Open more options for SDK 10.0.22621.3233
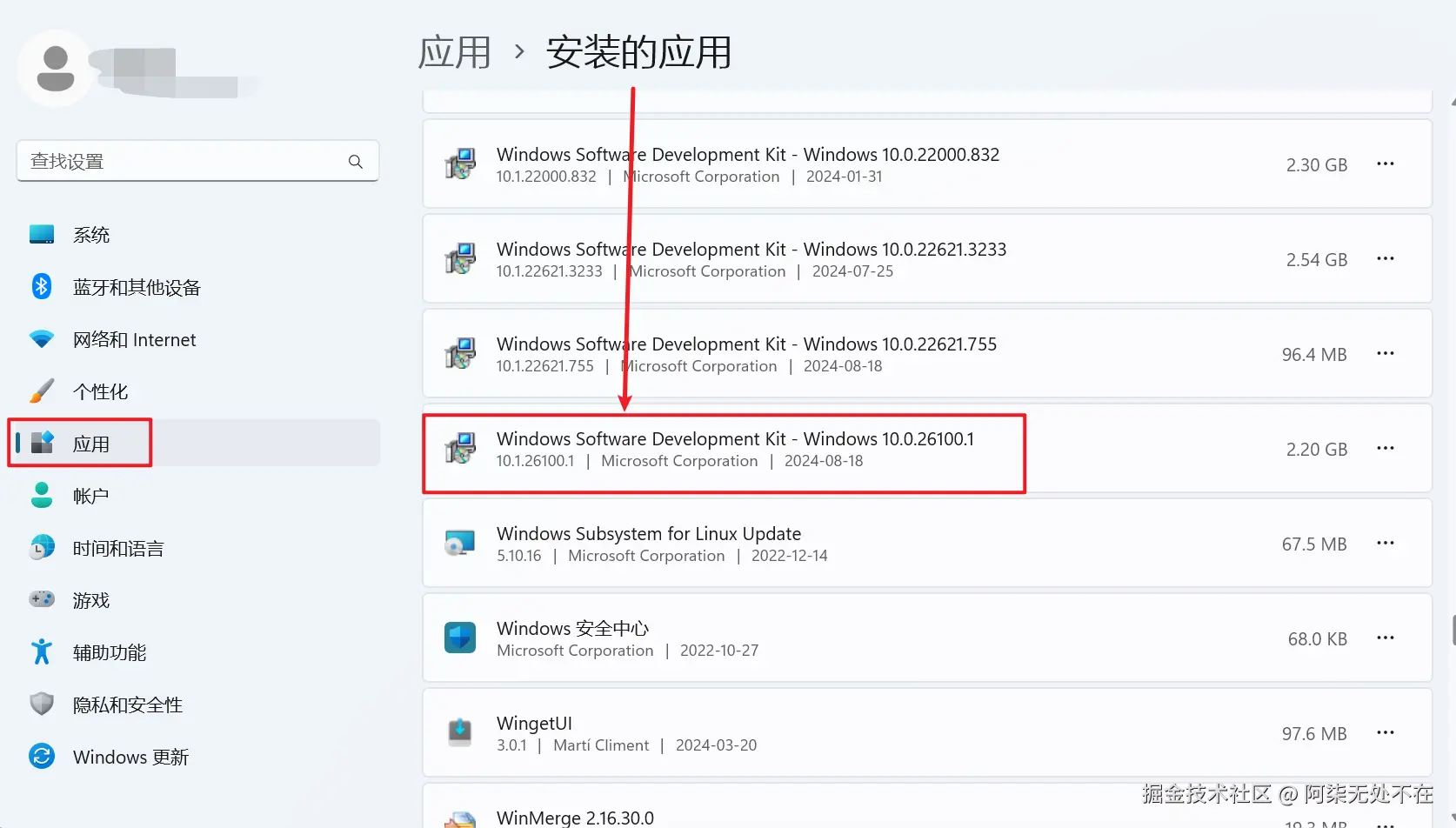The width and height of the screenshot is (1456, 828). pyautogui.click(x=1386, y=258)
